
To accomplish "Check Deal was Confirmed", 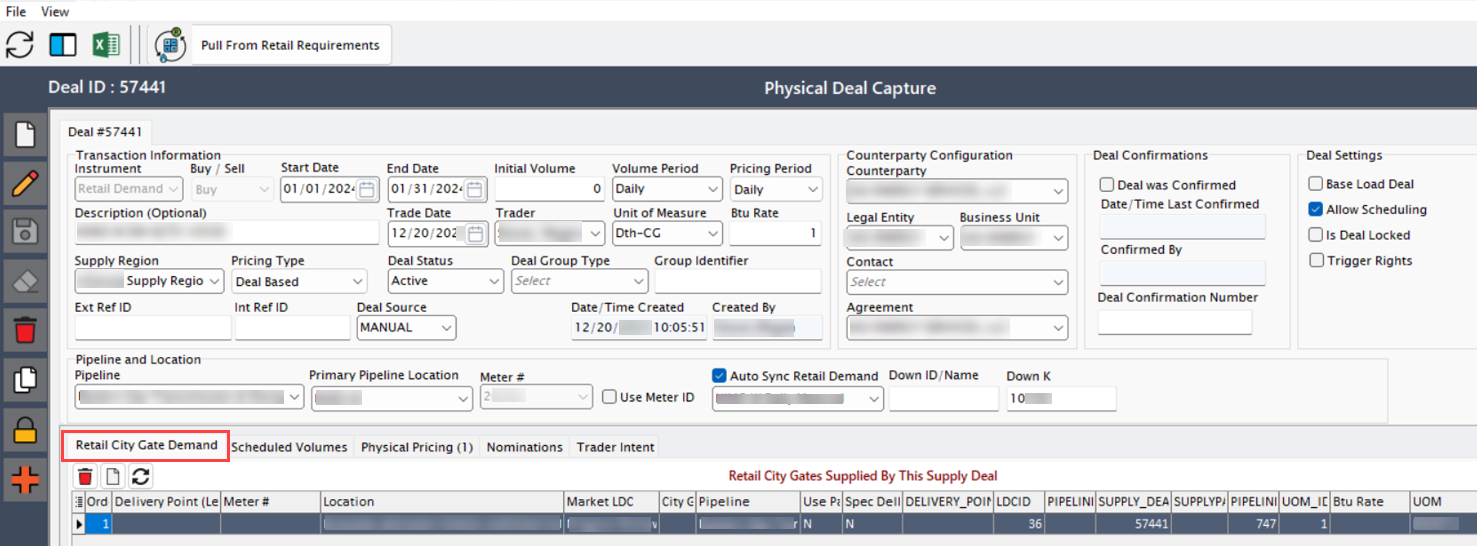I will (x=1107, y=185).
